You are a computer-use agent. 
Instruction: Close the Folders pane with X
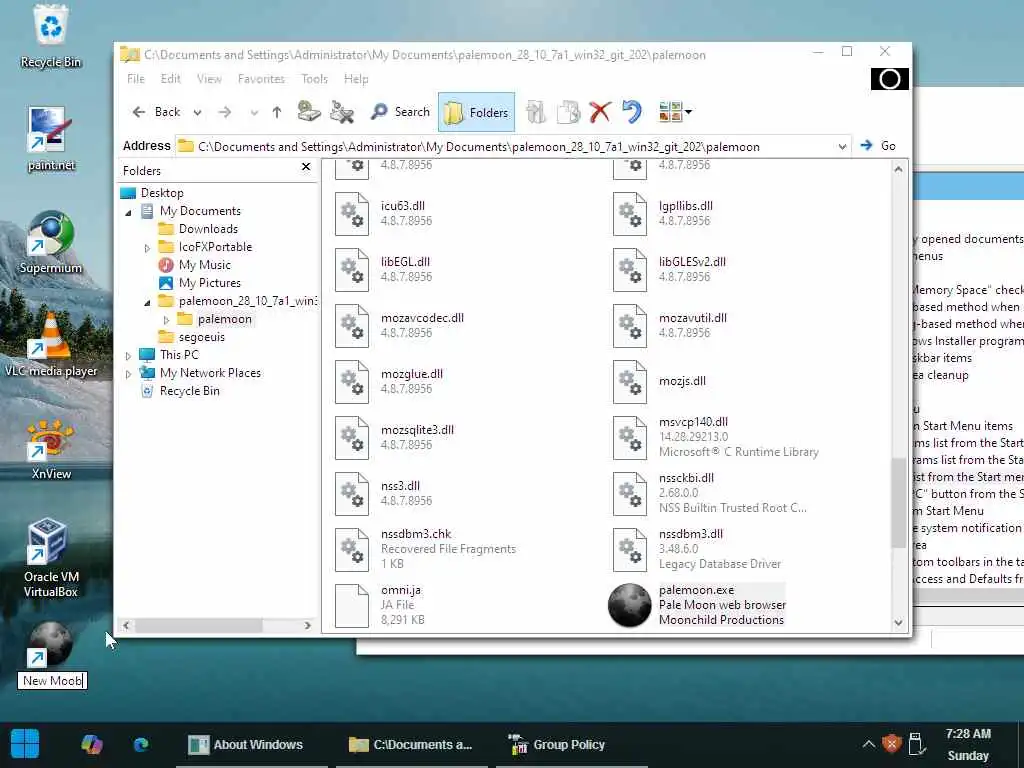pos(306,167)
